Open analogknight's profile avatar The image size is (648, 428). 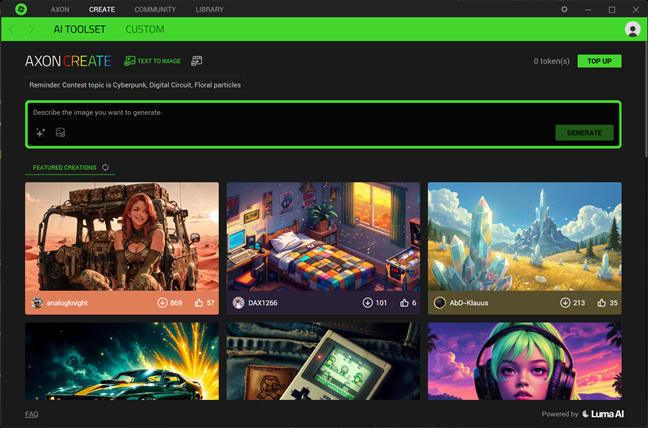coord(37,303)
